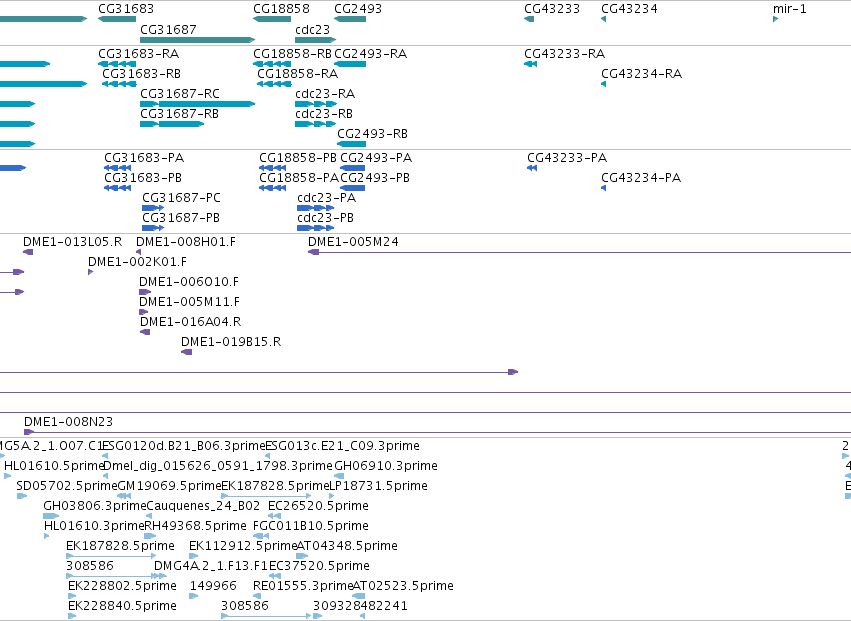851x621 pixels.
Task: Select the GH03806.3prime EST label
Action: (x=95, y=506)
